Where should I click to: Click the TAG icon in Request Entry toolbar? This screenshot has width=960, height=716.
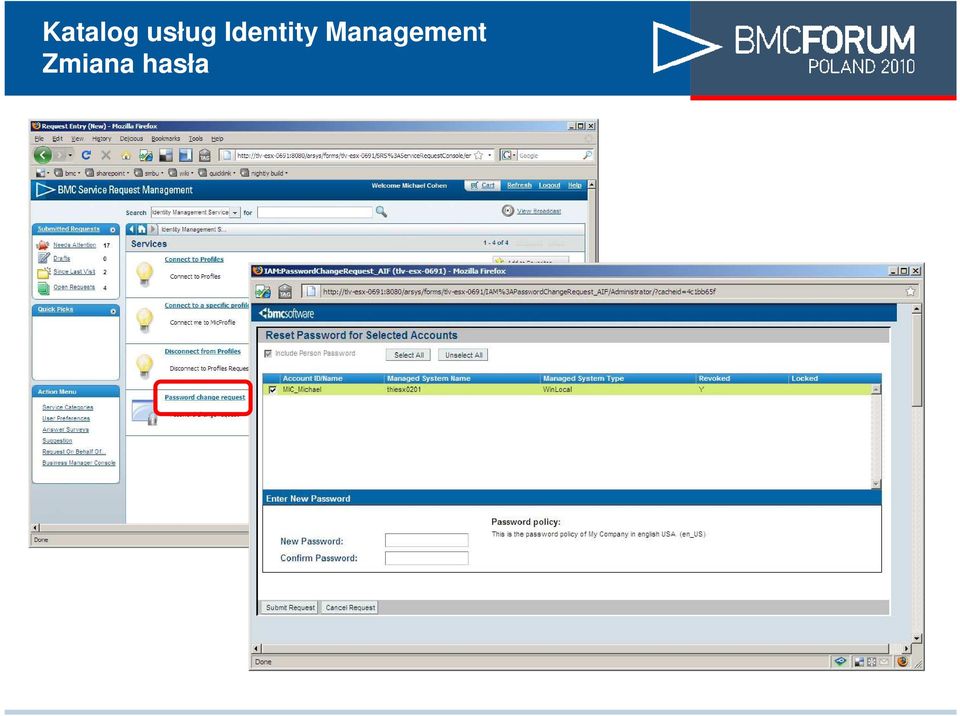click(205, 156)
